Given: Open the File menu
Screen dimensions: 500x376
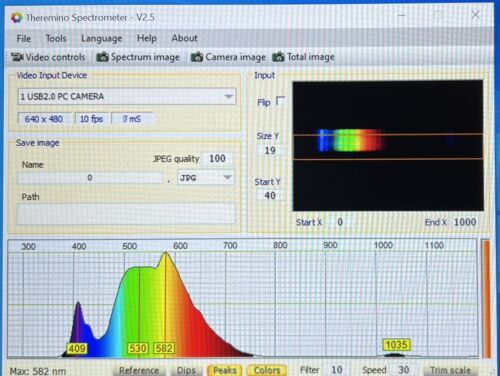Looking at the screenshot, I should pos(24,39).
